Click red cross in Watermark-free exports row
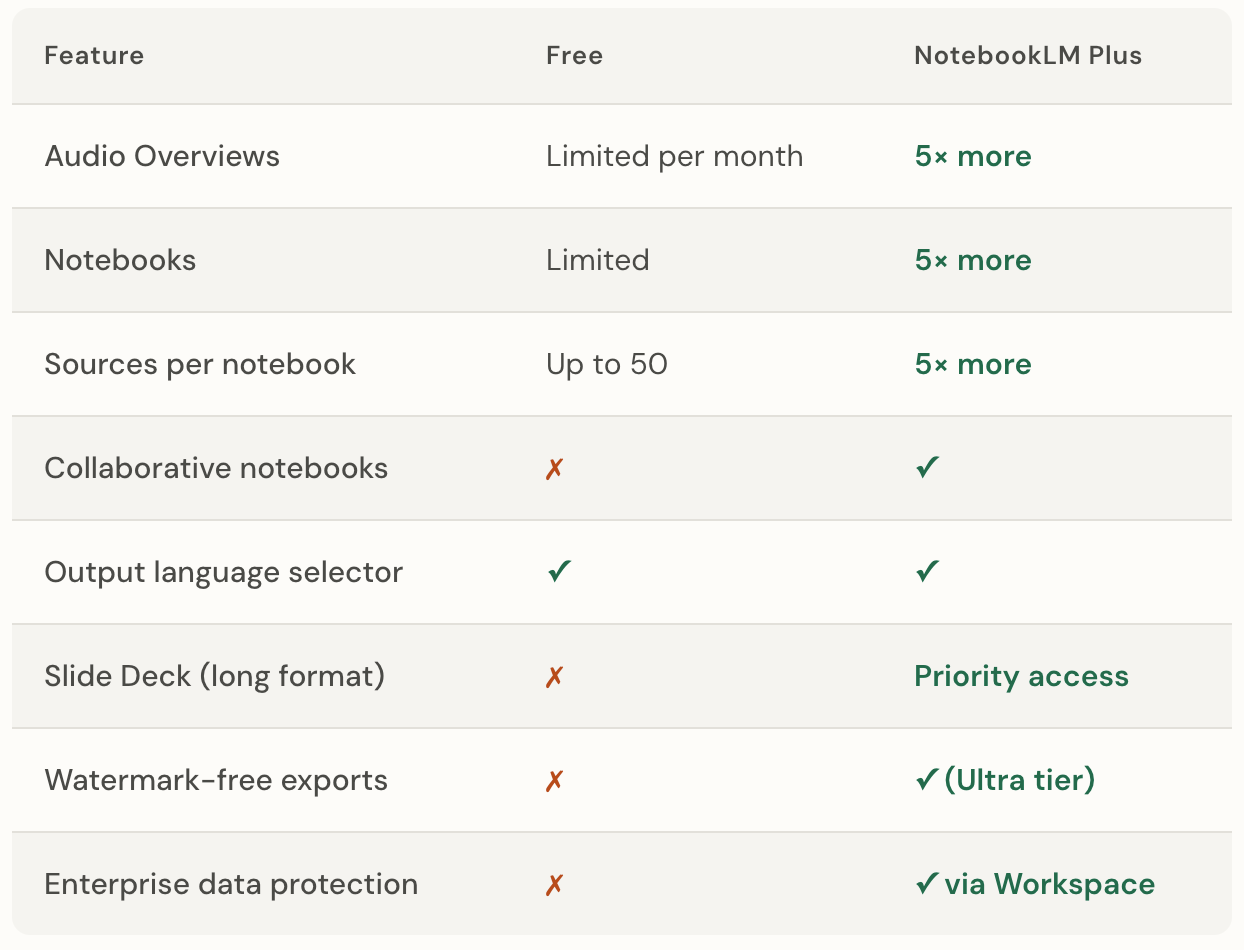Image resolution: width=1244 pixels, height=950 pixels. (x=555, y=781)
